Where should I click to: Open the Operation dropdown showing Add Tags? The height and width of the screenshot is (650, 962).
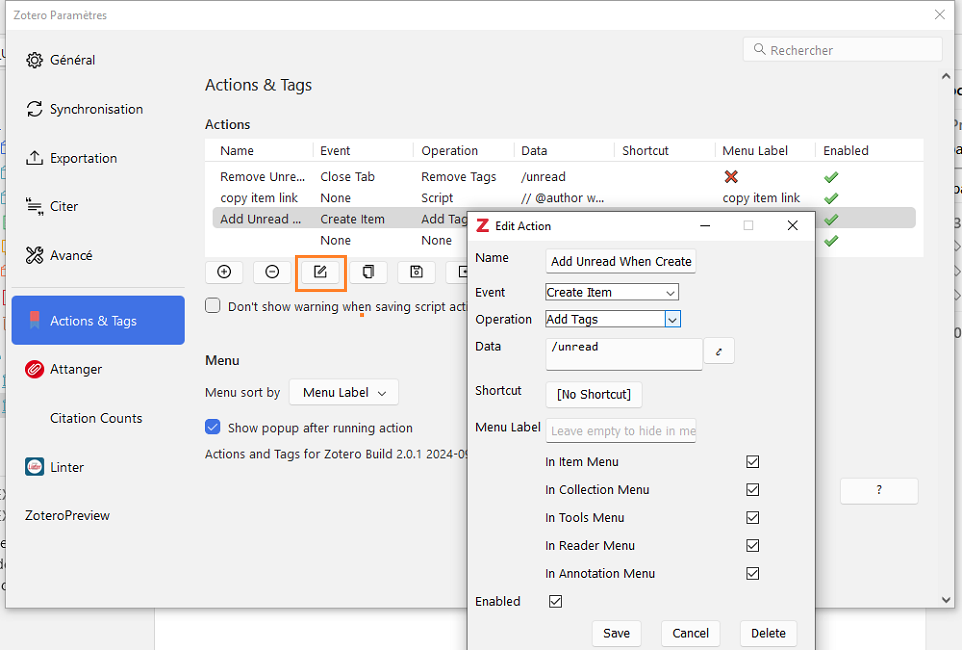613,319
